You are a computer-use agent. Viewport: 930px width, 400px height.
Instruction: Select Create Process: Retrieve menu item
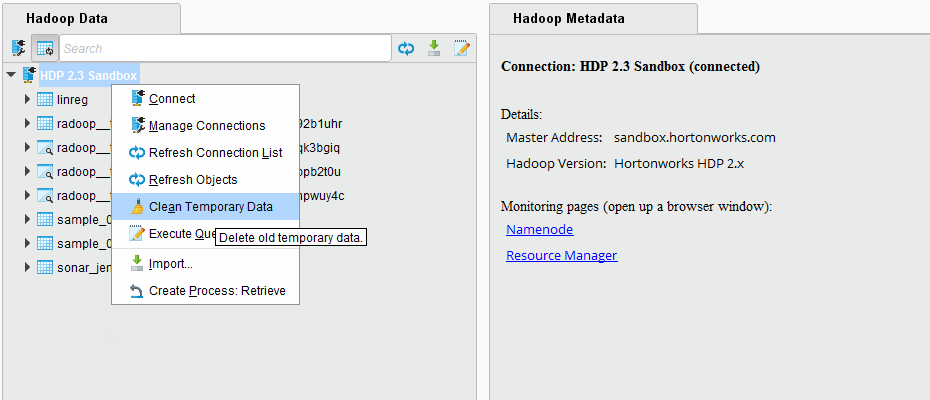217,291
